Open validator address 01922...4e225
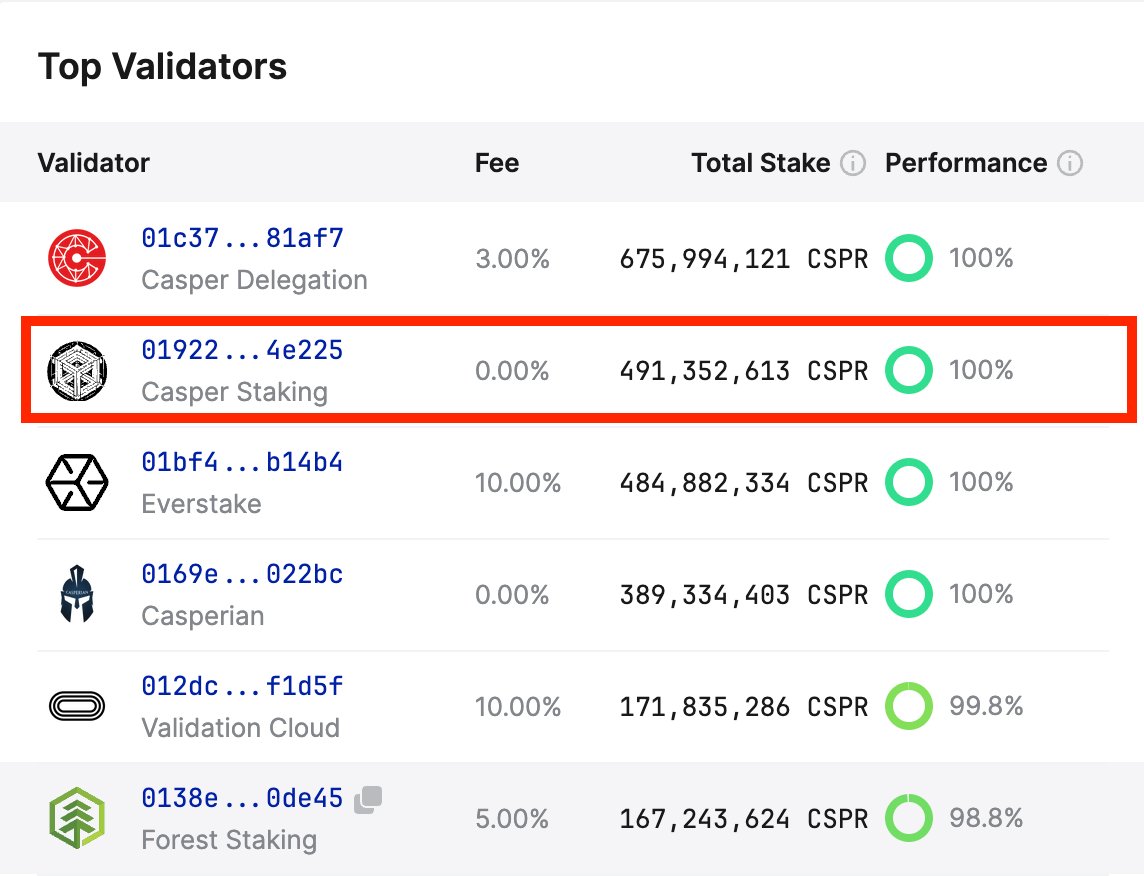 [242, 350]
